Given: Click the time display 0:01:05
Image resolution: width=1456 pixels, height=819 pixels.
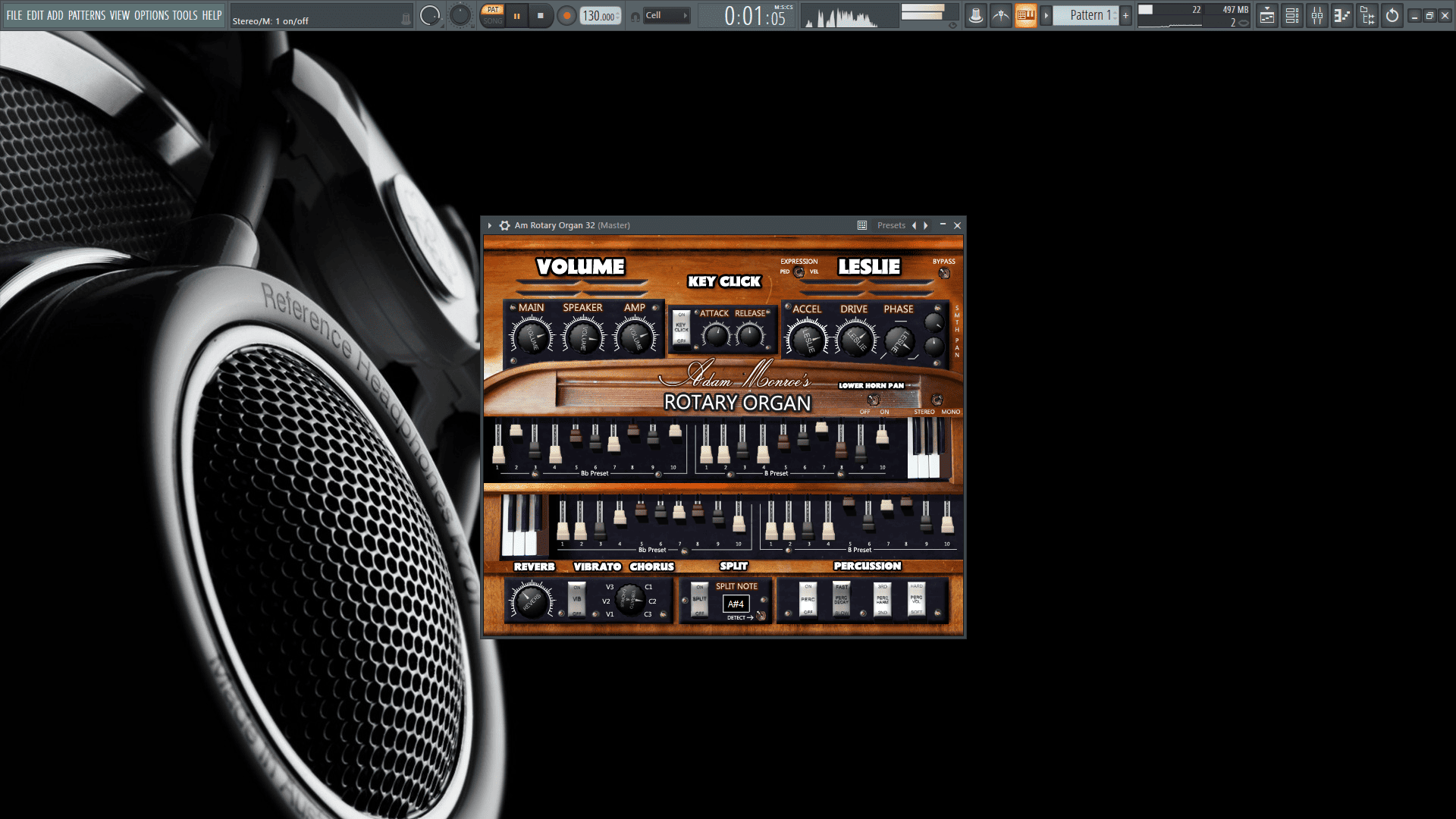Looking at the screenshot, I should (x=756, y=16).
